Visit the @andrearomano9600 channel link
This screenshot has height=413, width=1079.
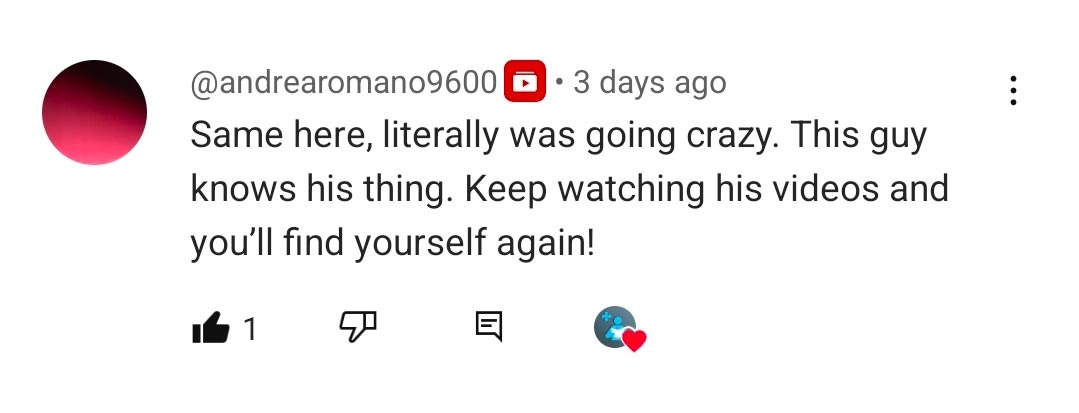[344, 83]
